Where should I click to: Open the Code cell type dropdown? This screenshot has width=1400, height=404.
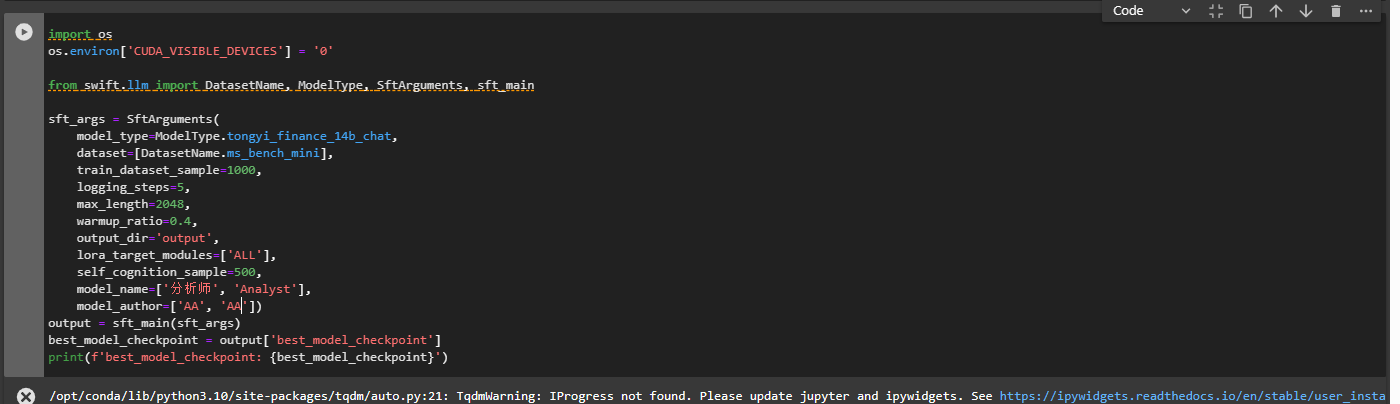point(1151,11)
